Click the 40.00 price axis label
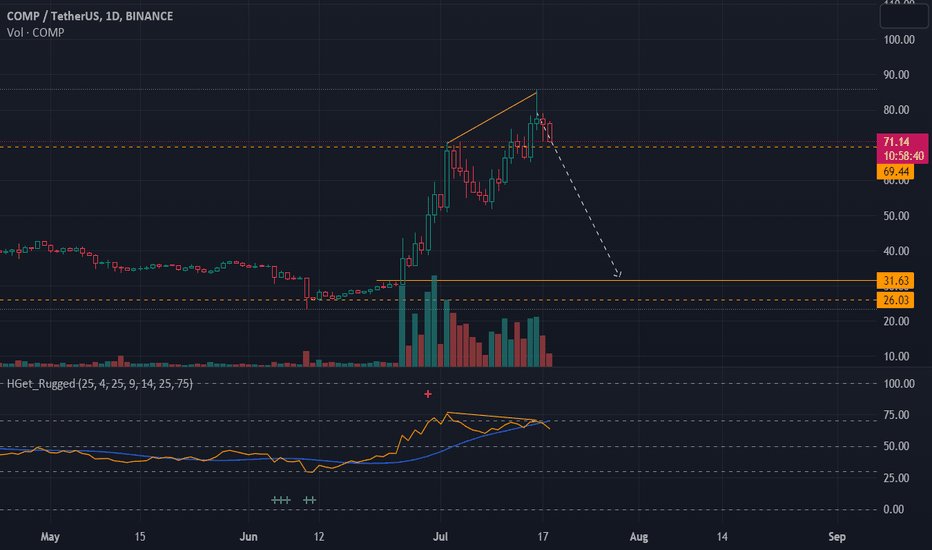The height and width of the screenshot is (550, 932). pyautogui.click(x=896, y=251)
